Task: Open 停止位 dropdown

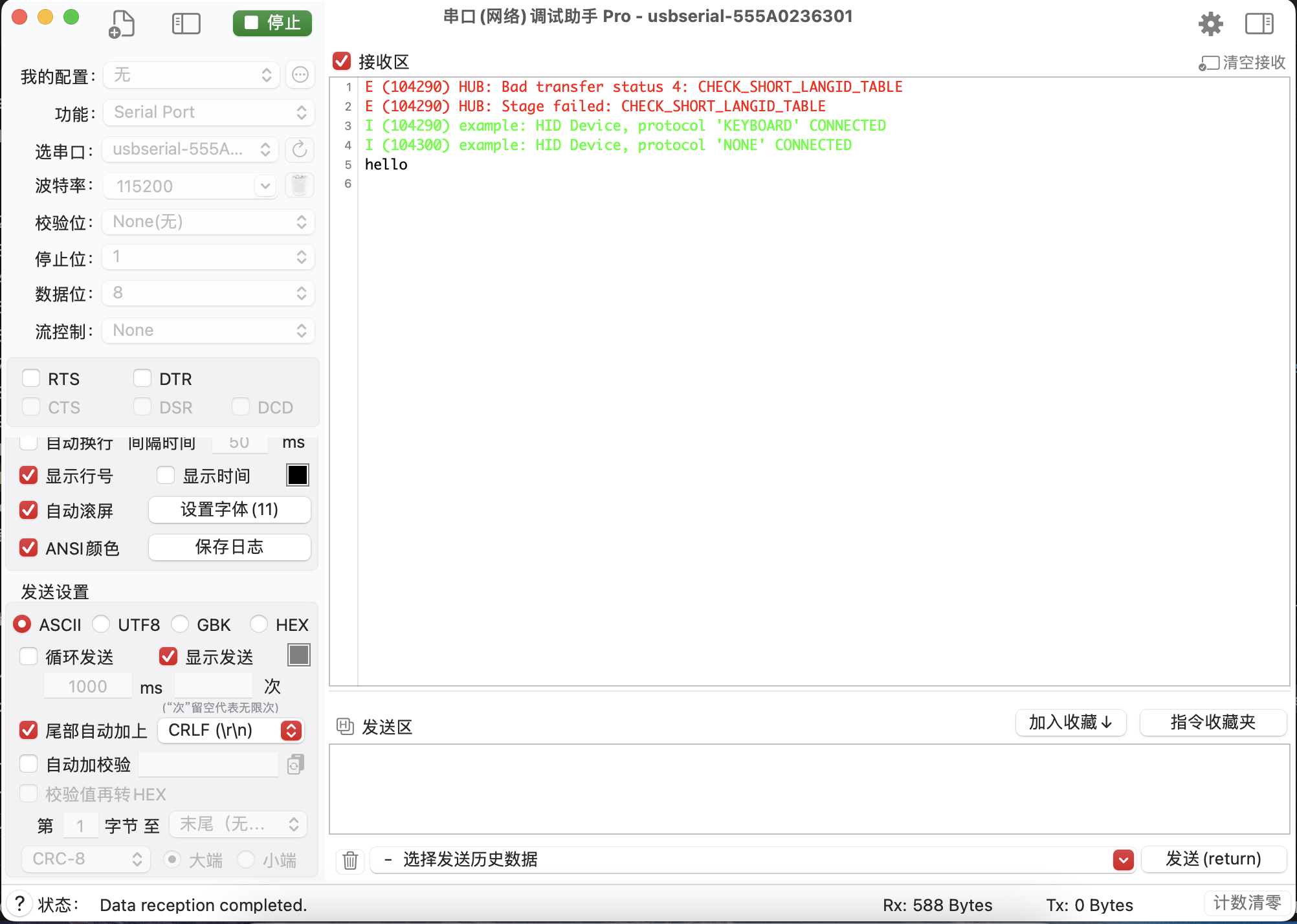Action: pyautogui.click(x=209, y=258)
